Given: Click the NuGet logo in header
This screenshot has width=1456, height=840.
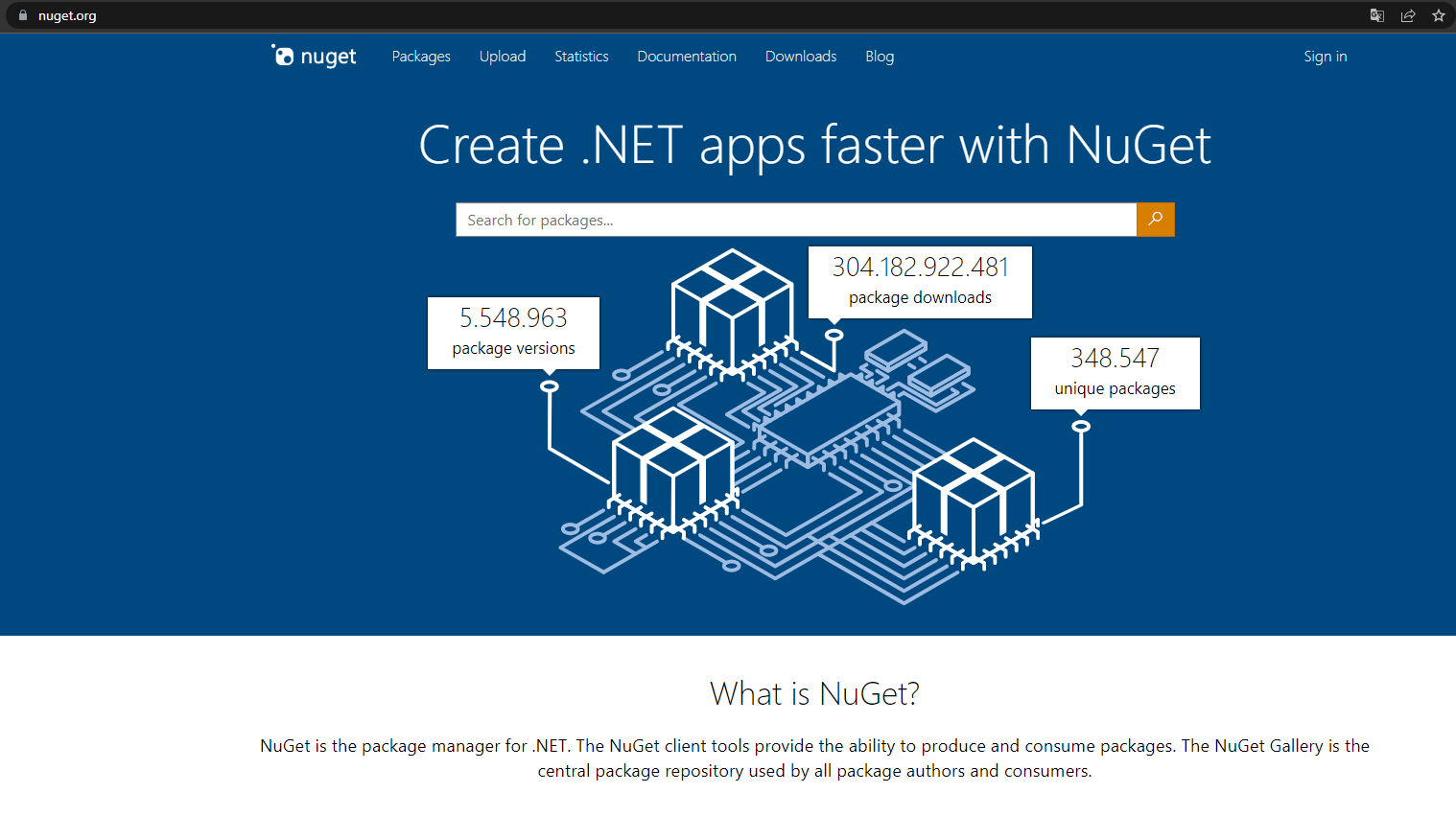Looking at the screenshot, I should (x=314, y=57).
